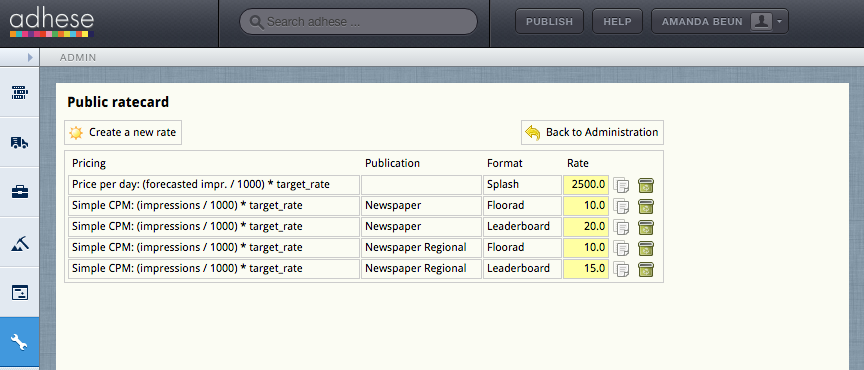Open the user menu dropdown arrow
Viewport: 864px width, 370px height.
(779, 22)
